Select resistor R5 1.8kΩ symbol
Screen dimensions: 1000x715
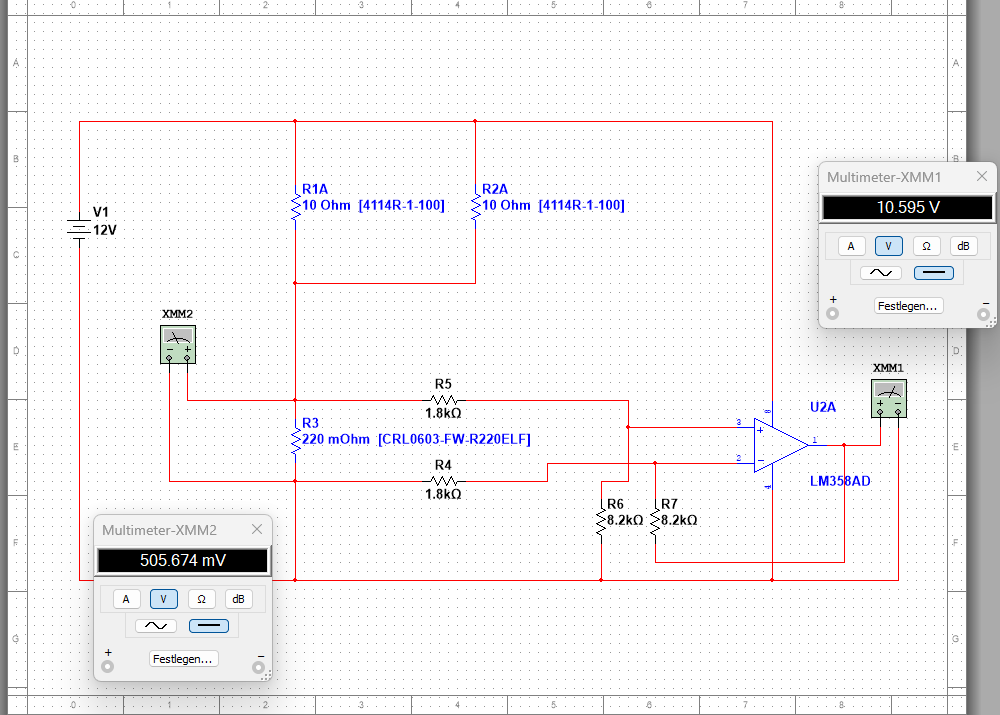(x=443, y=400)
